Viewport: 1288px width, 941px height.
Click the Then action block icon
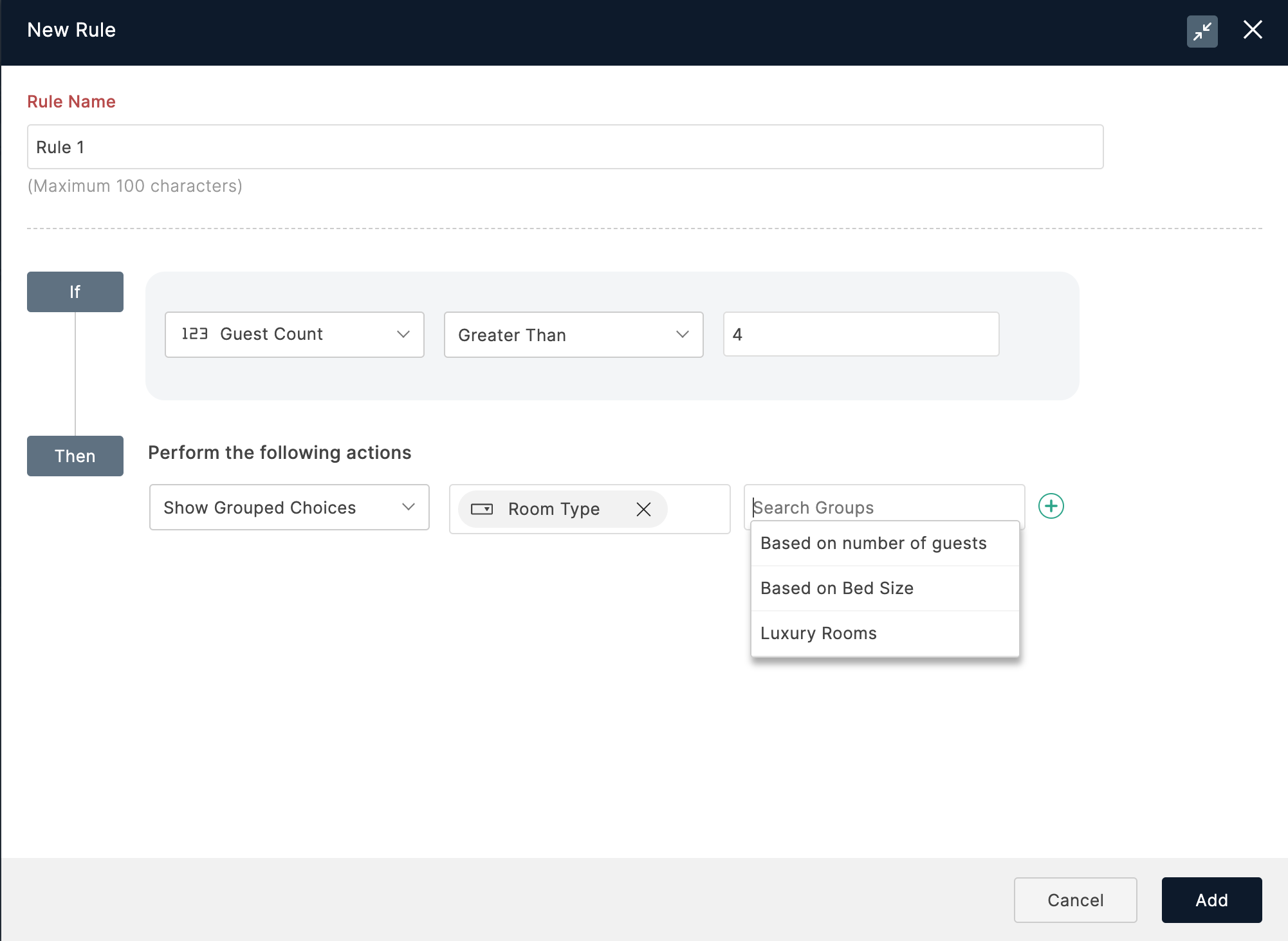[x=75, y=455]
